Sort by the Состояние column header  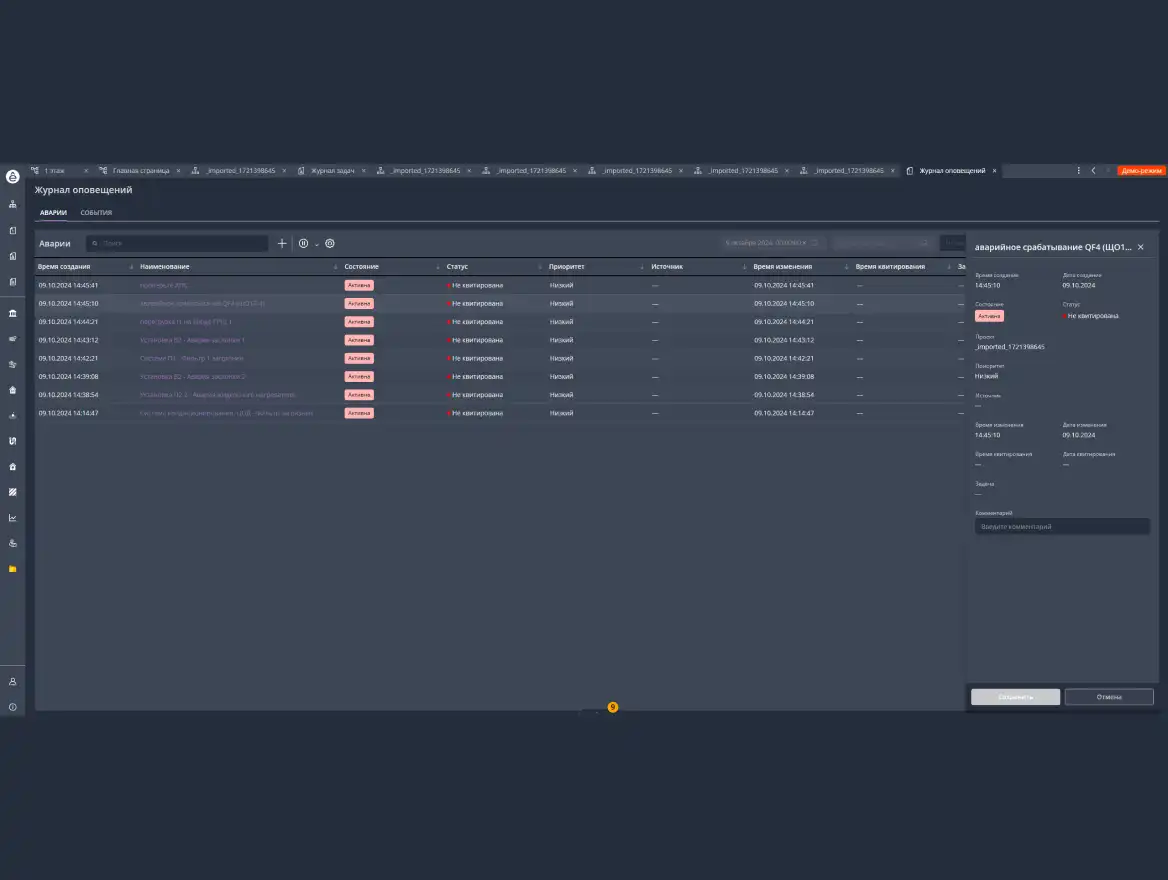pos(361,267)
